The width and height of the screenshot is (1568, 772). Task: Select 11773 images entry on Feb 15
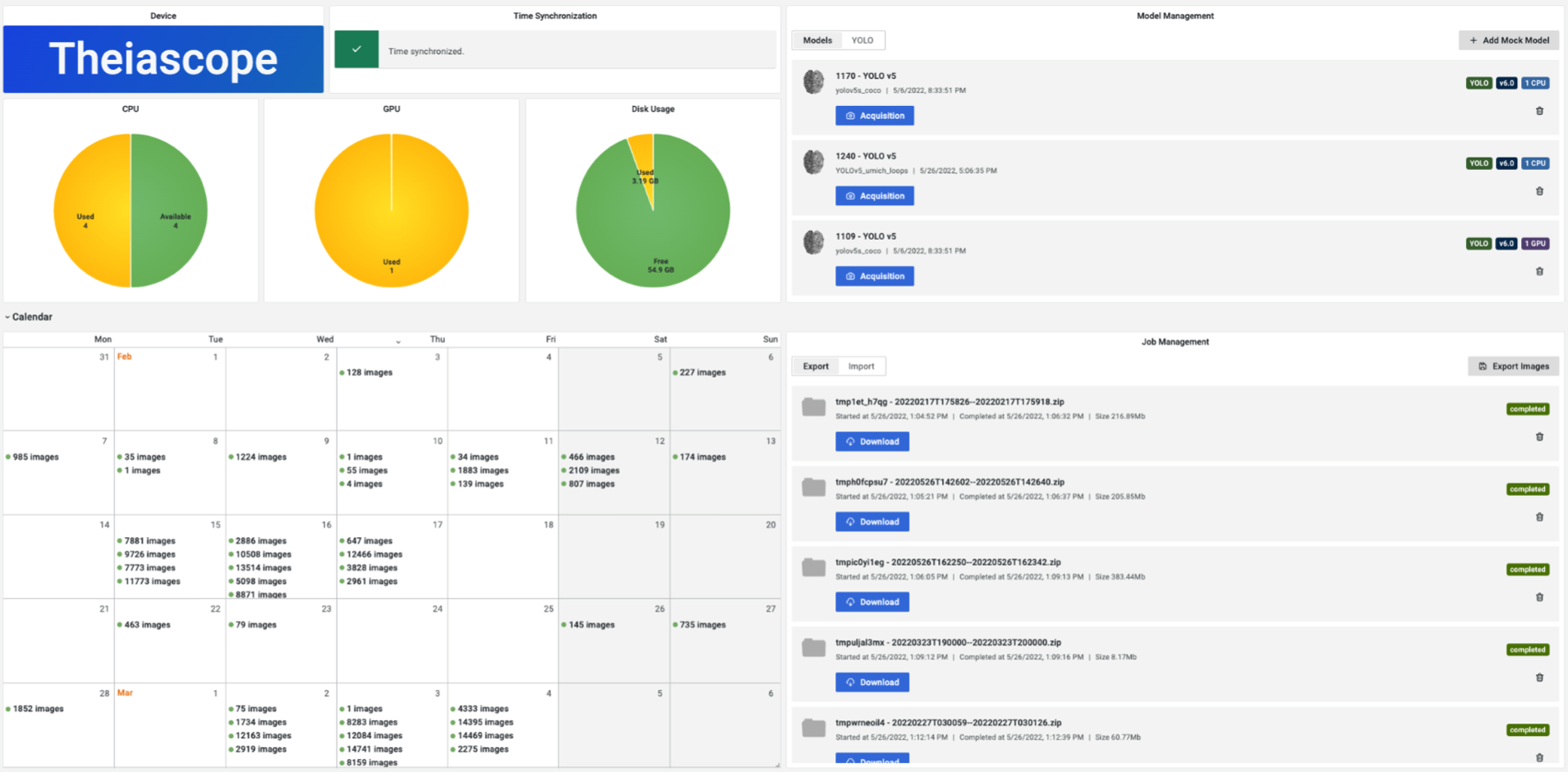148,581
